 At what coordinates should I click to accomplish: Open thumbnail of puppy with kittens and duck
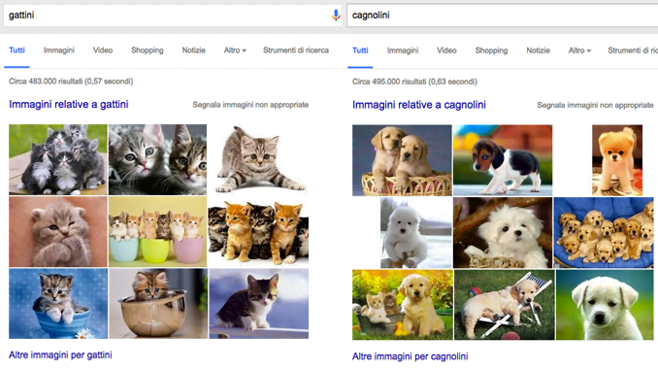click(402, 305)
